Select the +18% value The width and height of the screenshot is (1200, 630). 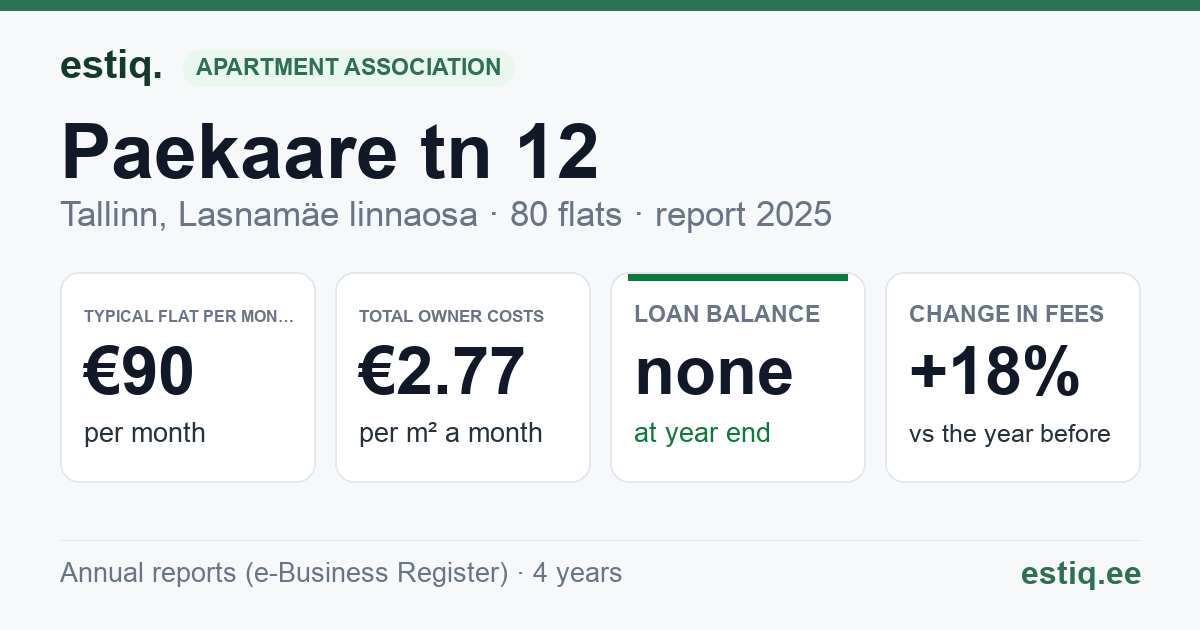[x=995, y=372]
